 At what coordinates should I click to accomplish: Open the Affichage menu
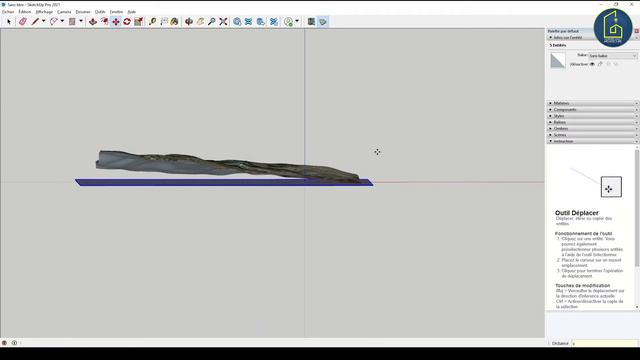click(44, 12)
